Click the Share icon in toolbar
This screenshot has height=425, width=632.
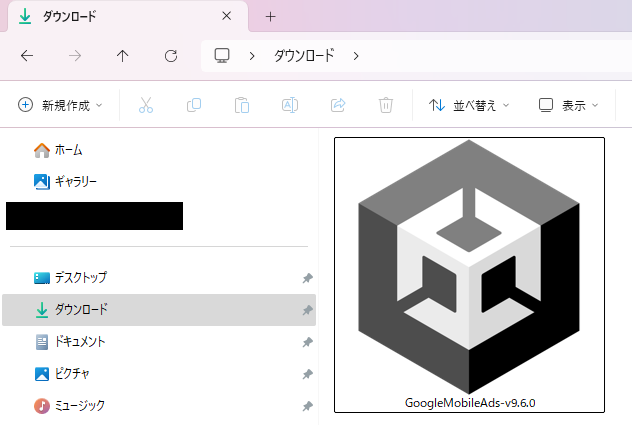point(338,105)
